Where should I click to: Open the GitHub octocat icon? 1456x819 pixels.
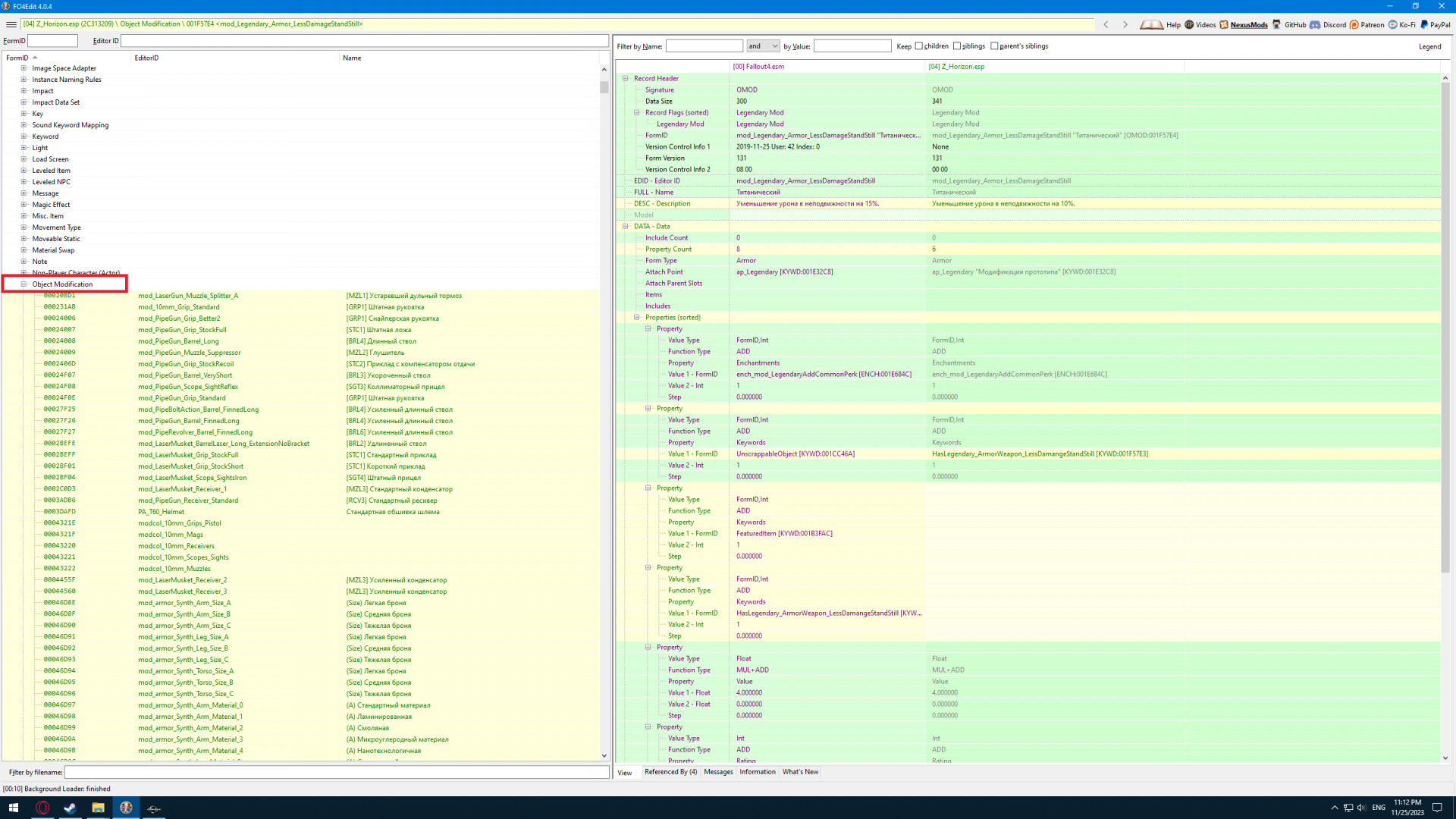pyautogui.click(x=1277, y=24)
